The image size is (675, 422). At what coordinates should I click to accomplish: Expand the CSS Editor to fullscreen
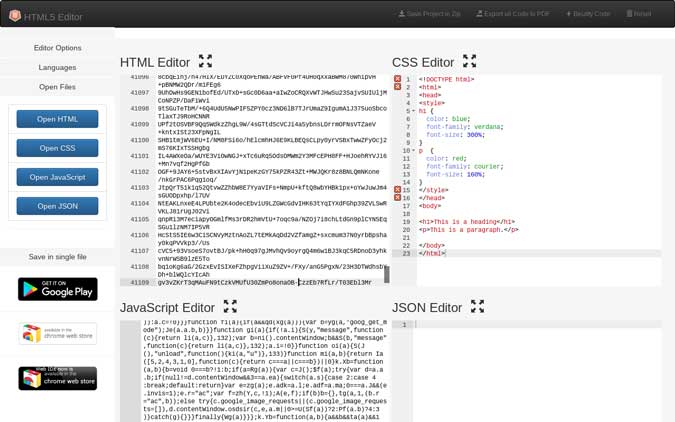pyautogui.click(x=469, y=61)
